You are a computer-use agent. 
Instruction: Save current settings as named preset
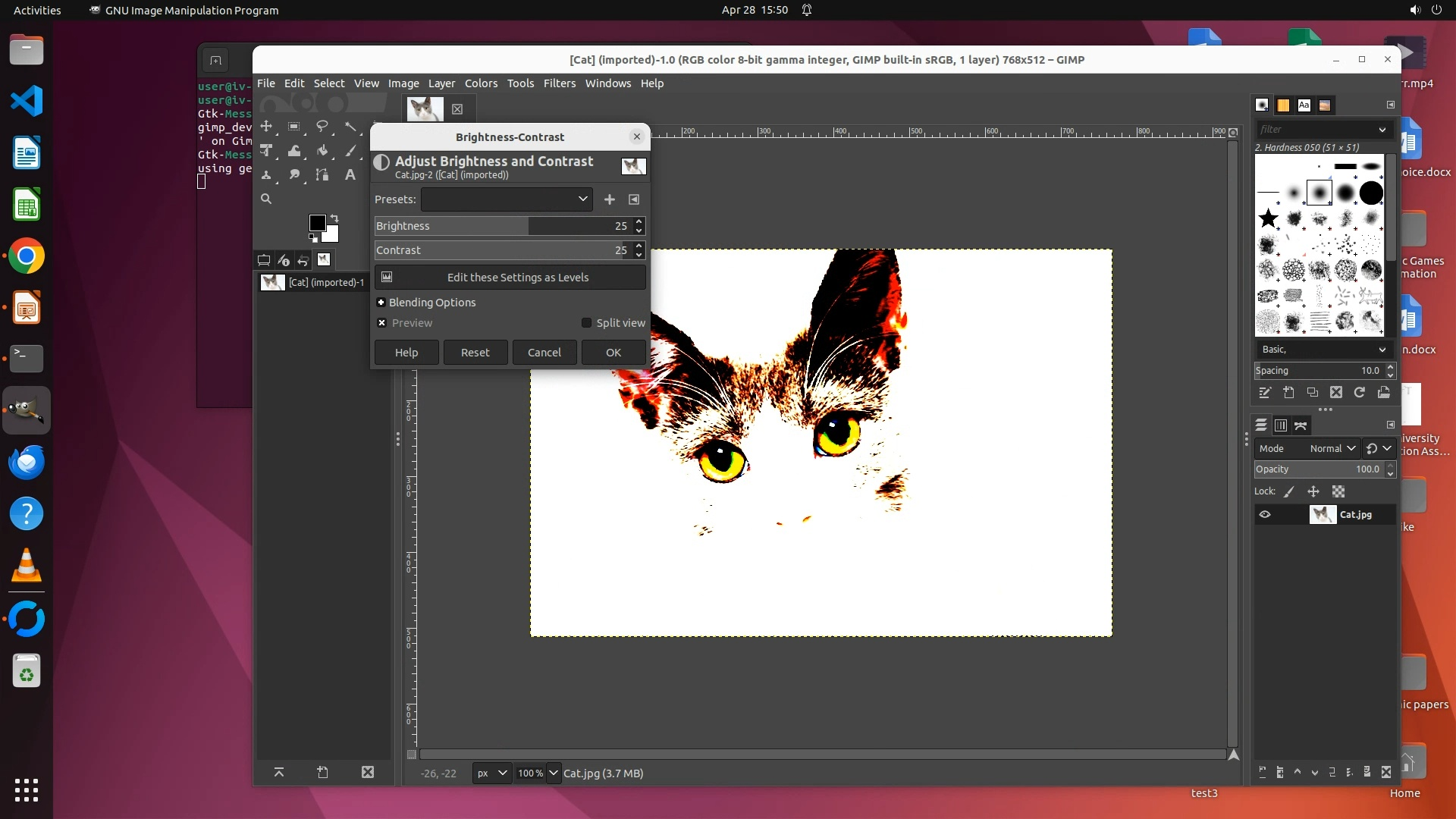pos(609,199)
